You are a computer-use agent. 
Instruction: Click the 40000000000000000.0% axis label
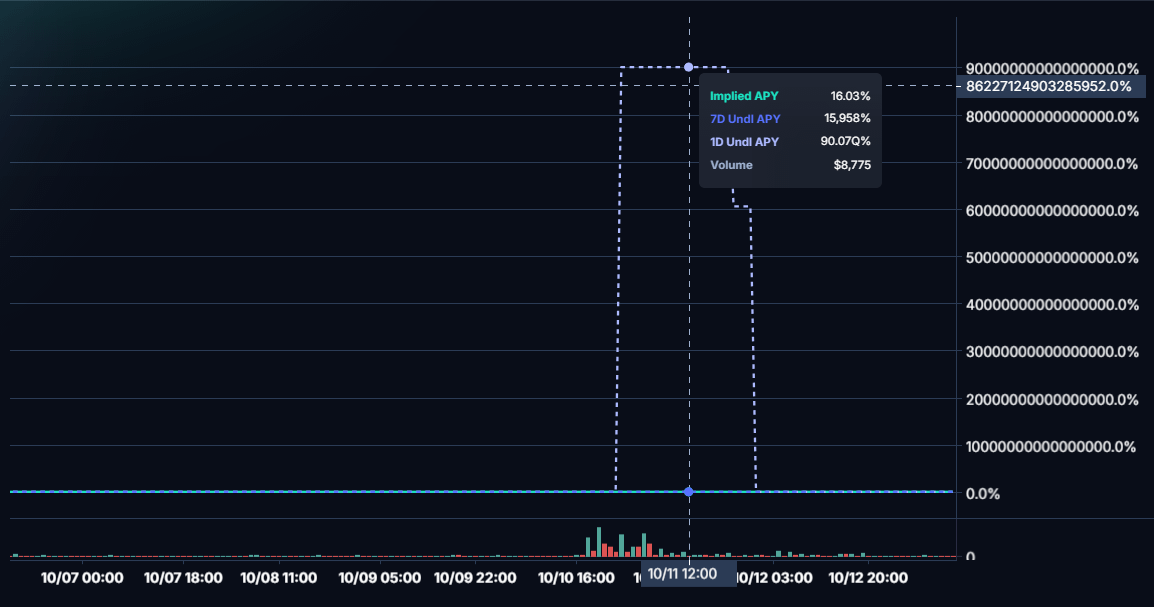point(1052,305)
